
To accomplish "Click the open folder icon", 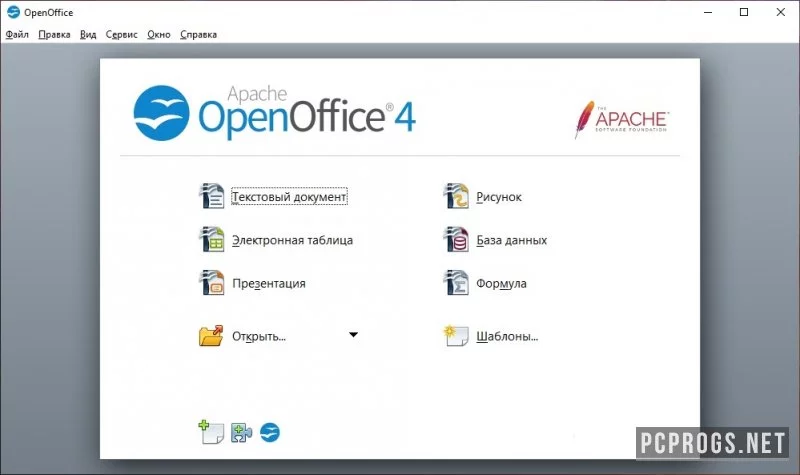I will click(x=211, y=336).
